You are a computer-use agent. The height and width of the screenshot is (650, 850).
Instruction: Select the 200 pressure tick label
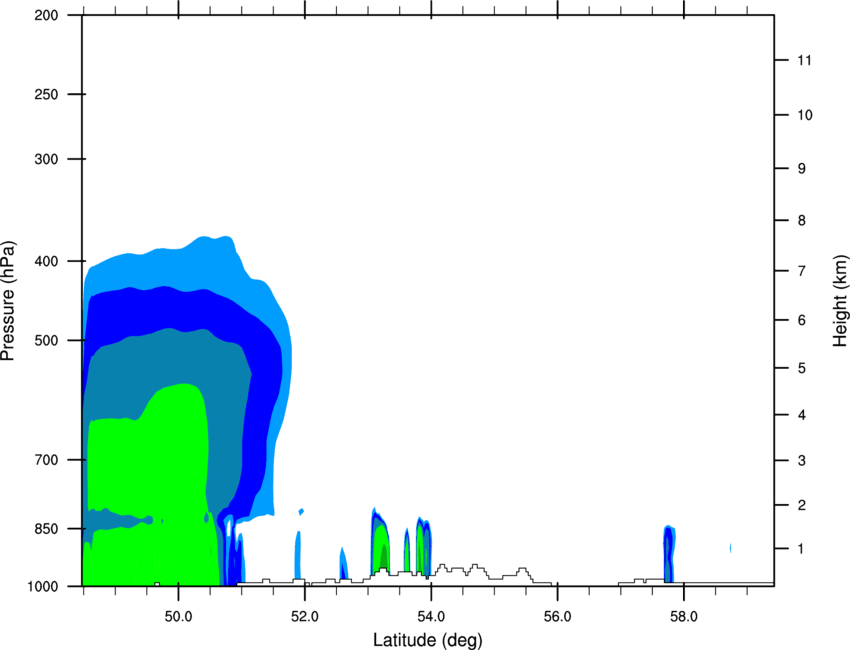(46, 15)
